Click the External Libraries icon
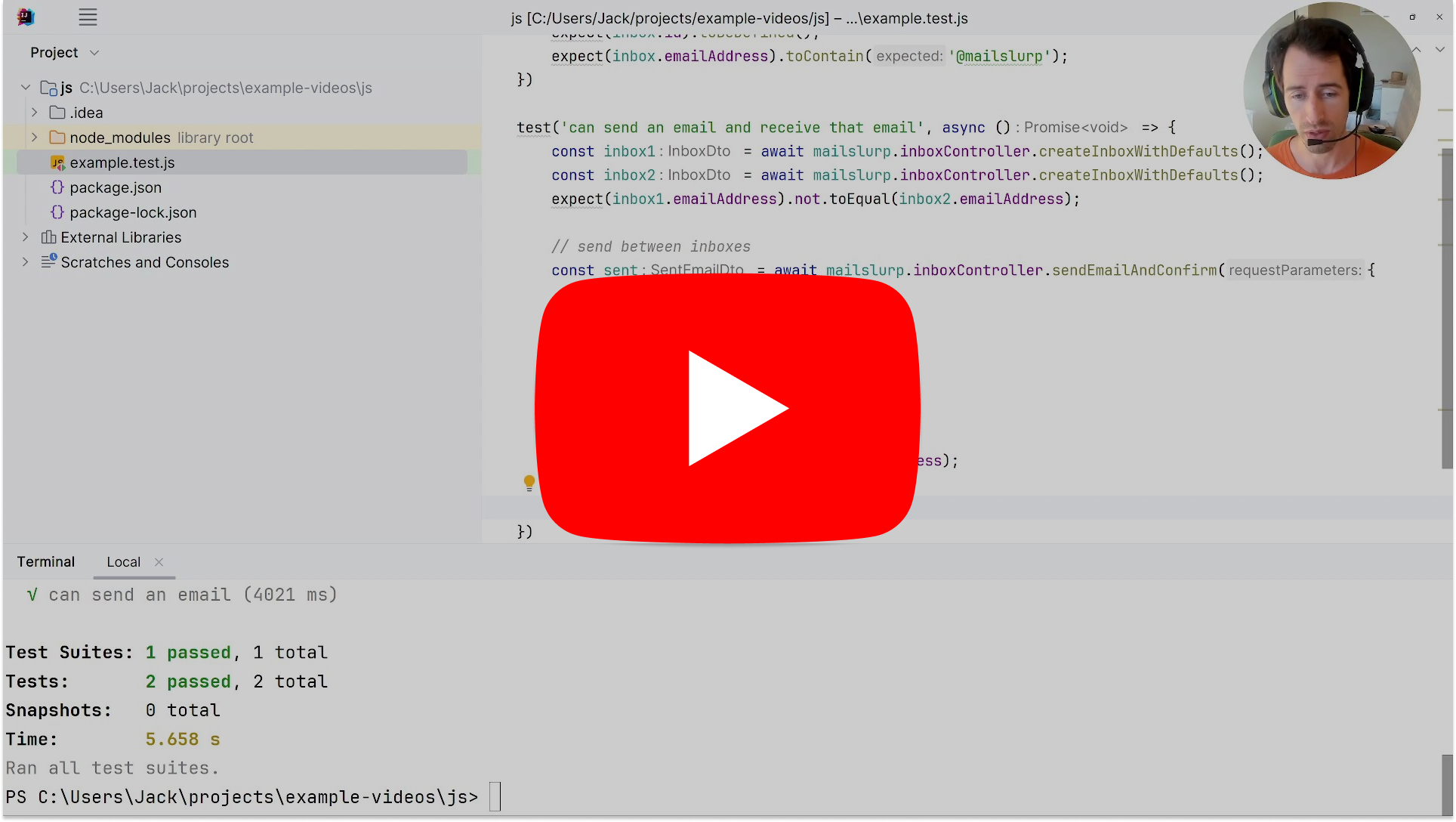Viewport: 1456px width, 822px height. pos(49,236)
